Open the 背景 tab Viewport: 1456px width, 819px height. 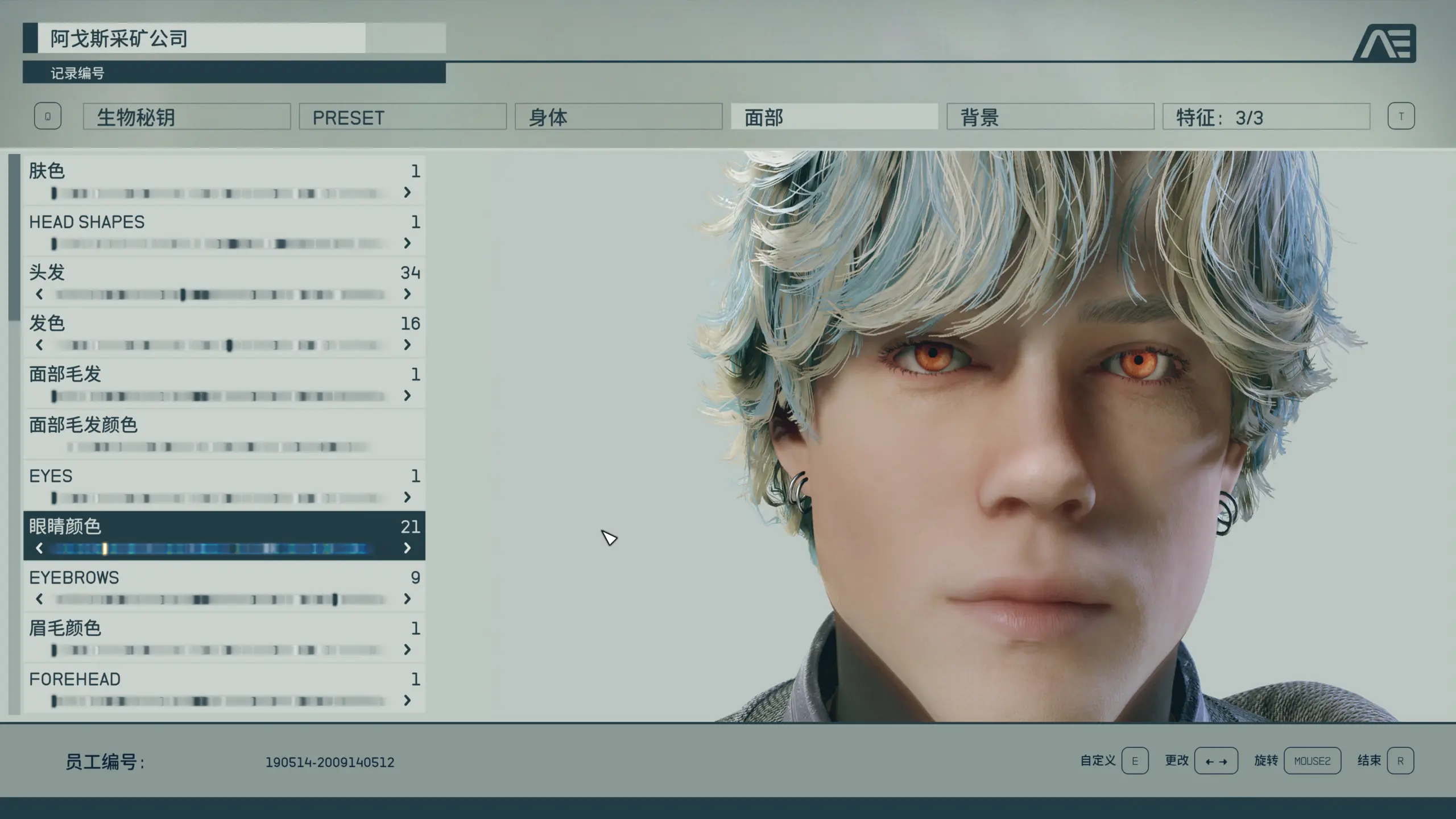(x=1050, y=117)
